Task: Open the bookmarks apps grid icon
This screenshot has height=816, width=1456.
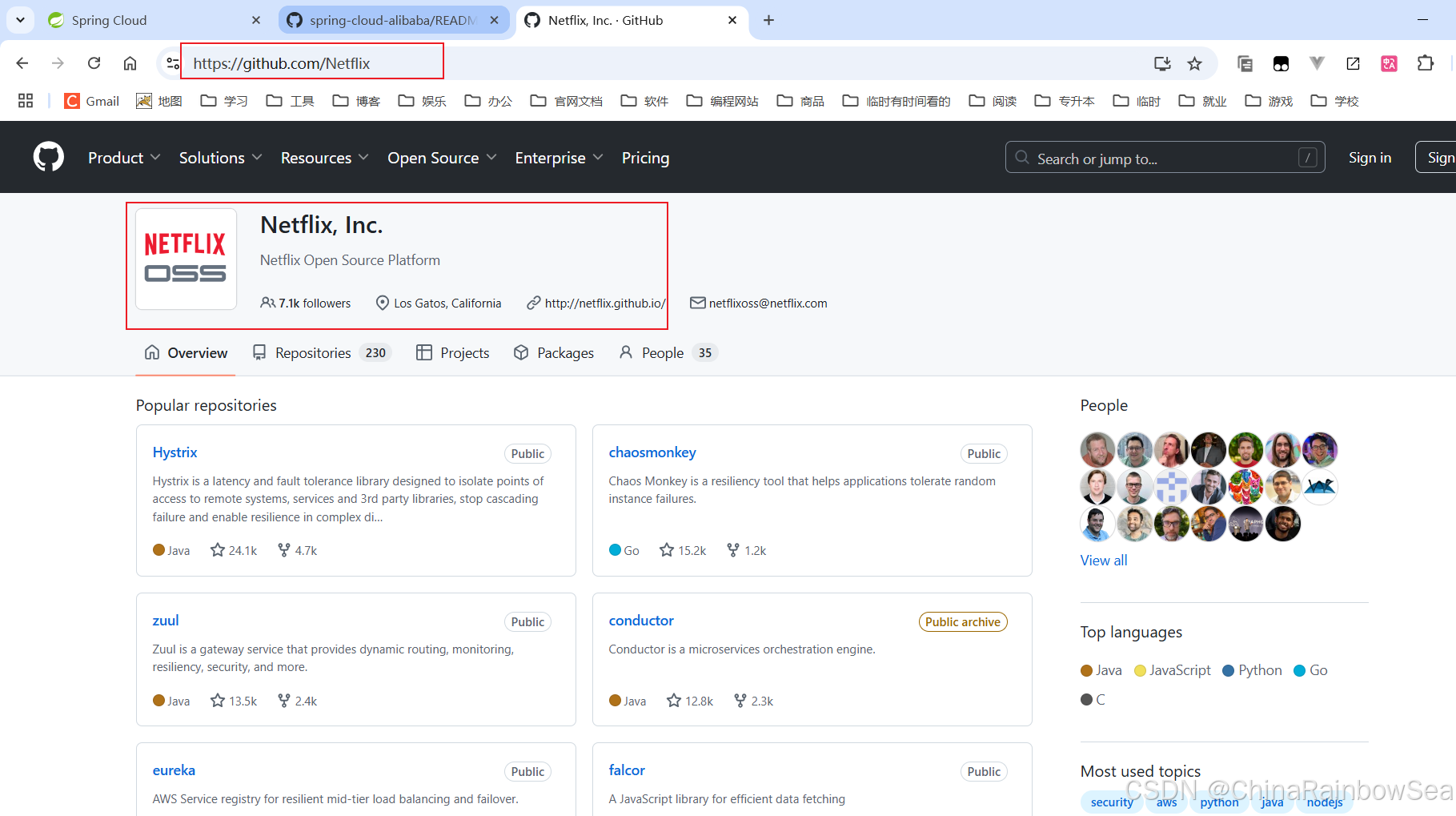Action: pyautogui.click(x=26, y=101)
